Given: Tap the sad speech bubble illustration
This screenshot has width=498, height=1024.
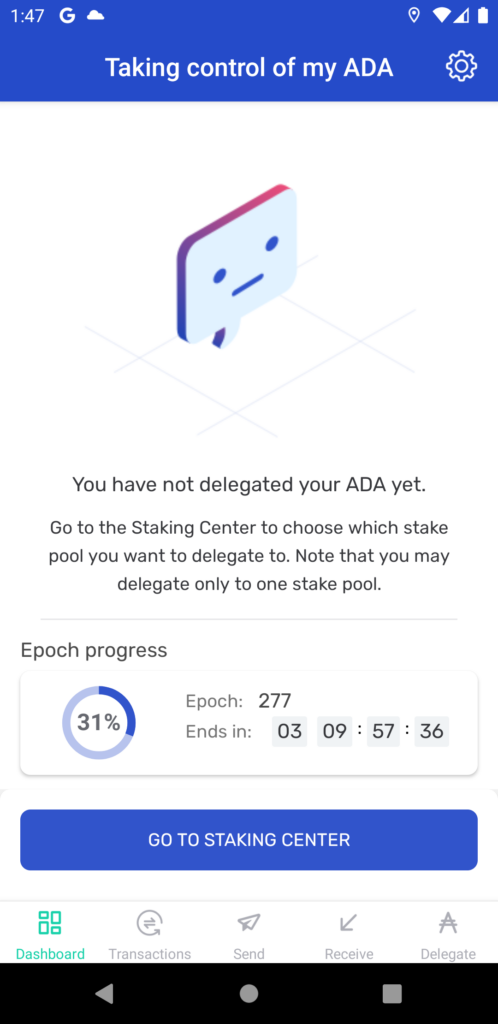Looking at the screenshot, I should pos(237,266).
